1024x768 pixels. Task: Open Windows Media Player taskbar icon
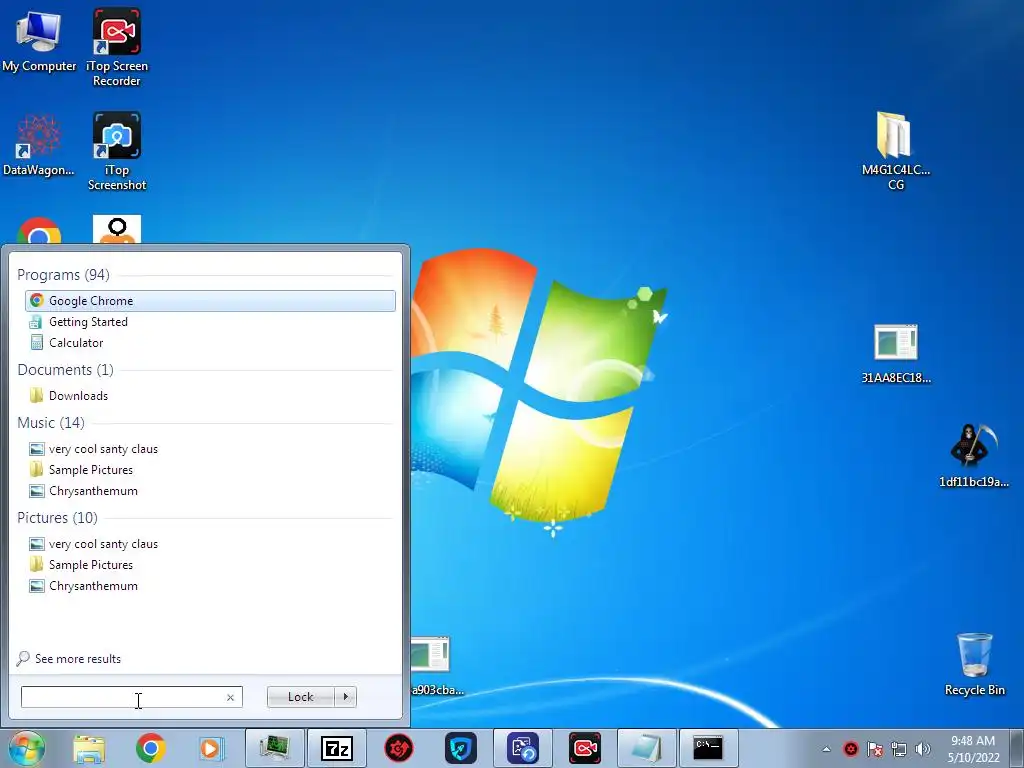pyautogui.click(x=212, y=748)
